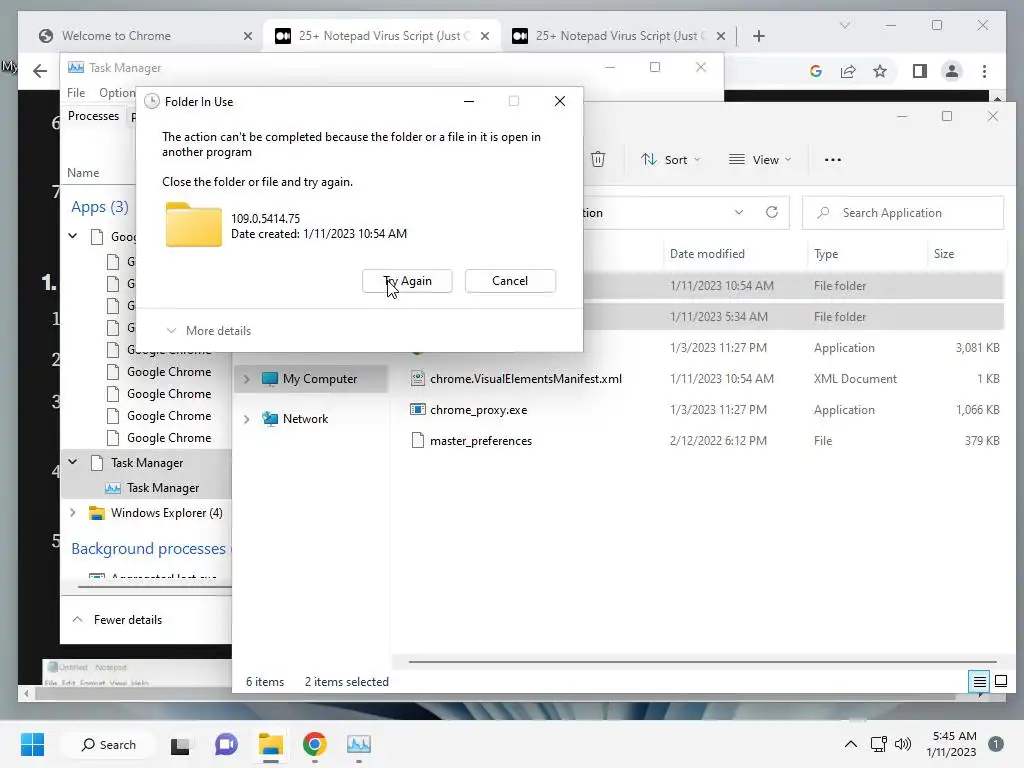
Task: Open Task View from taskbar
Action: [180, 745]
